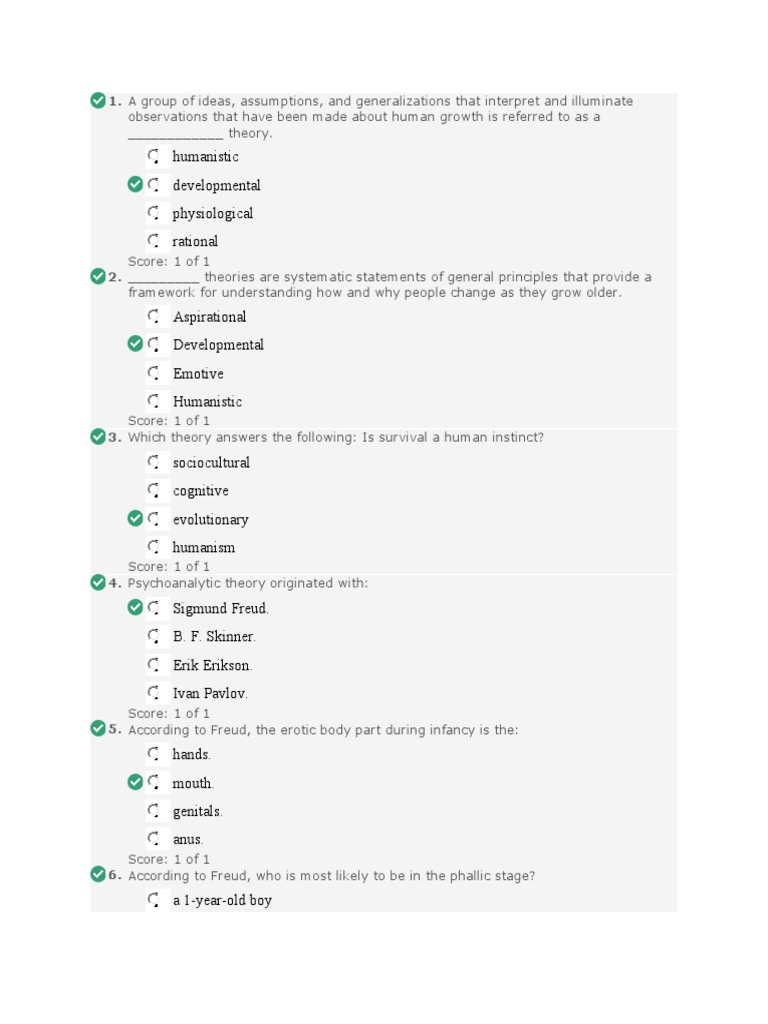The image size is (768, 1024).
Task: Click the correct-answer checkmark next to 'evolutionary'
Action: coord(135,519)
